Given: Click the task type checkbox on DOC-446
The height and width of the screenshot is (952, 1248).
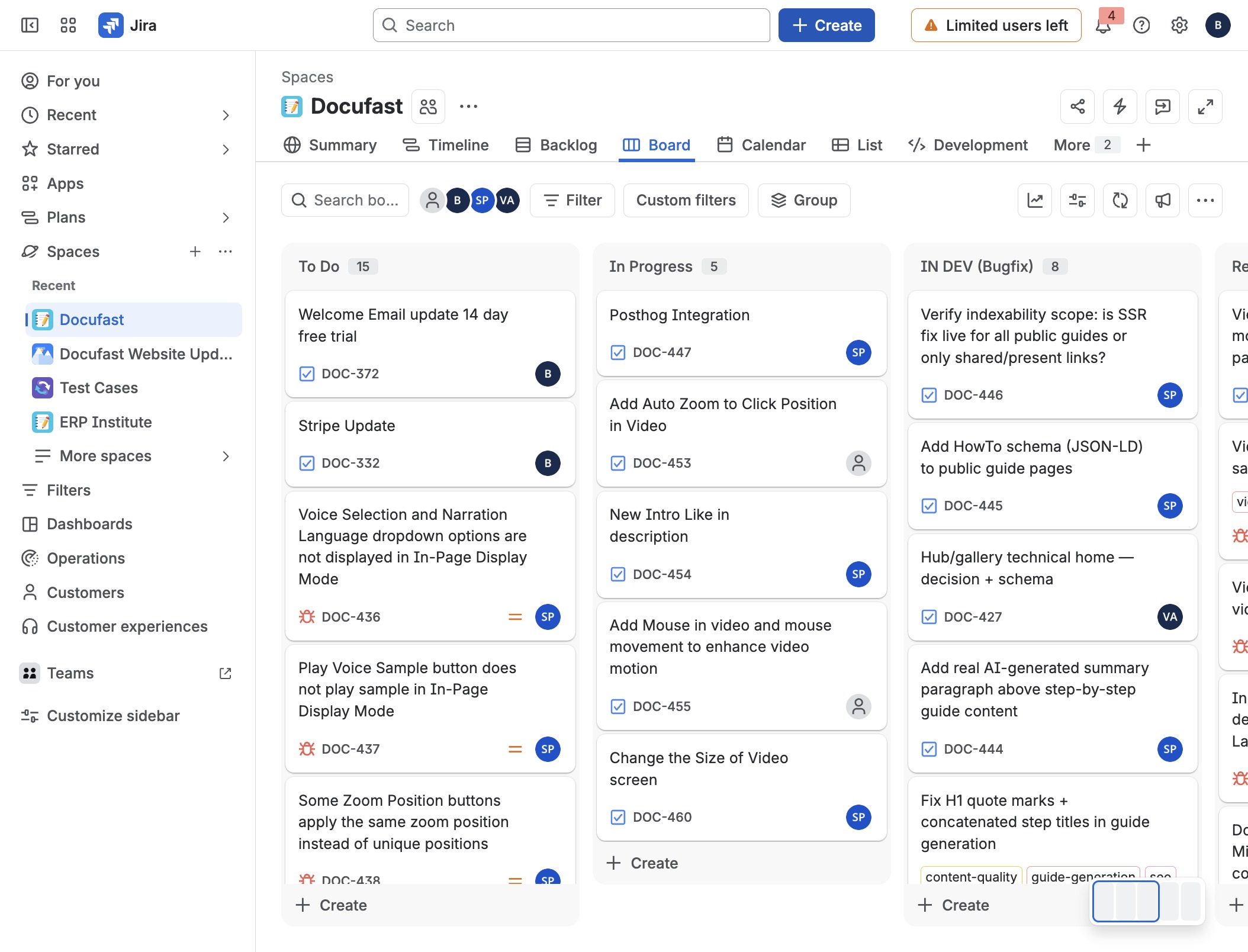Looking at the screenshot, I should tap(929, 395).
